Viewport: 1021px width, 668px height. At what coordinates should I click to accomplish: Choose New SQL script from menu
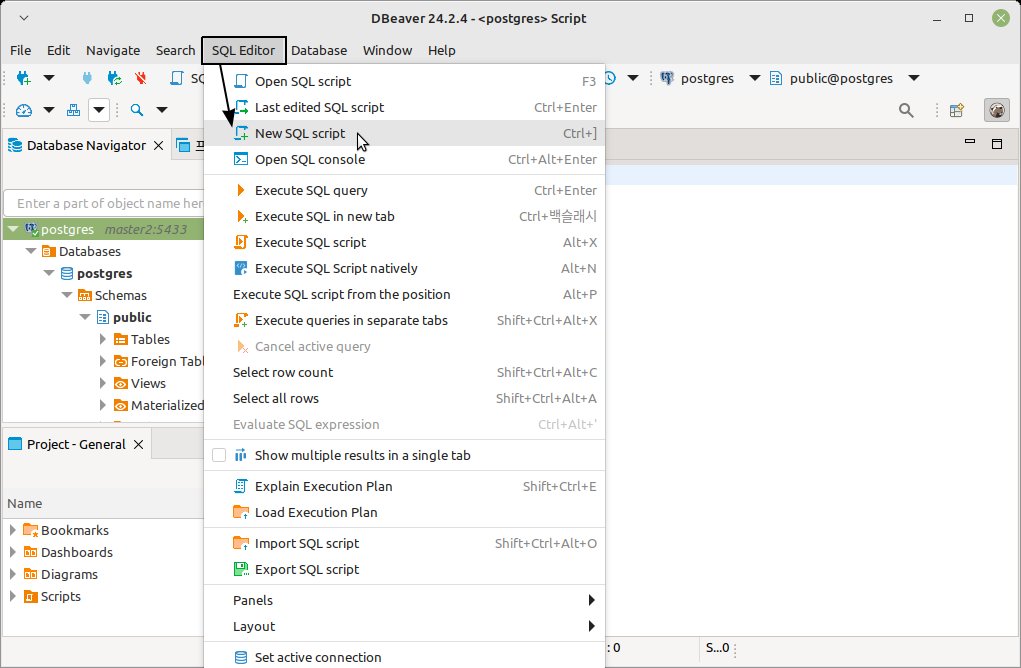click(300, 133)
